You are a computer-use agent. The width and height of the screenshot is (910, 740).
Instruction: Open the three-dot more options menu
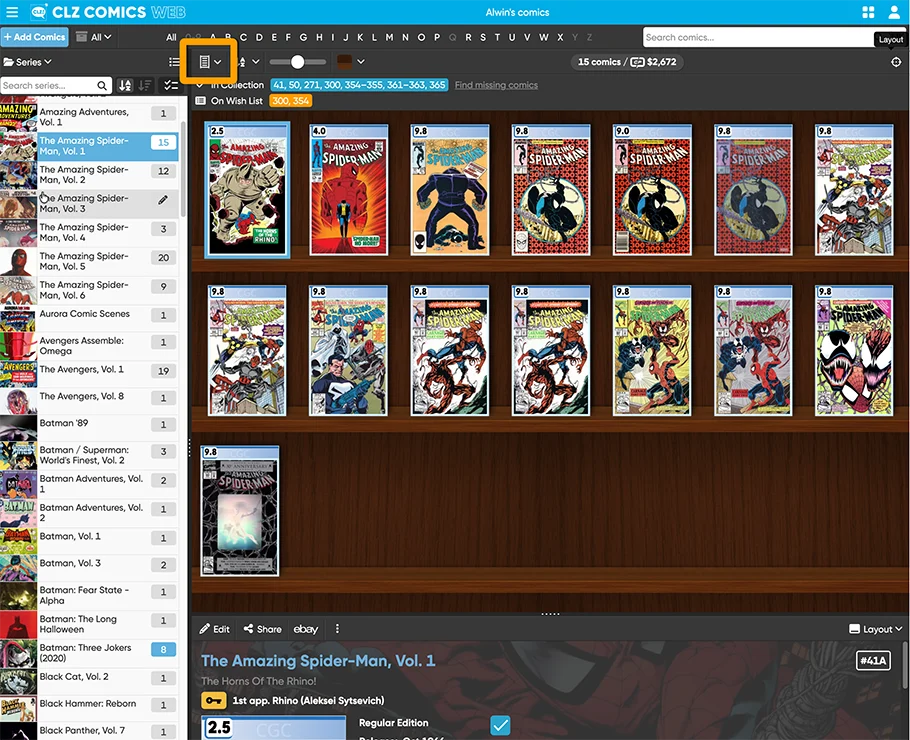[x=337, y=629]
